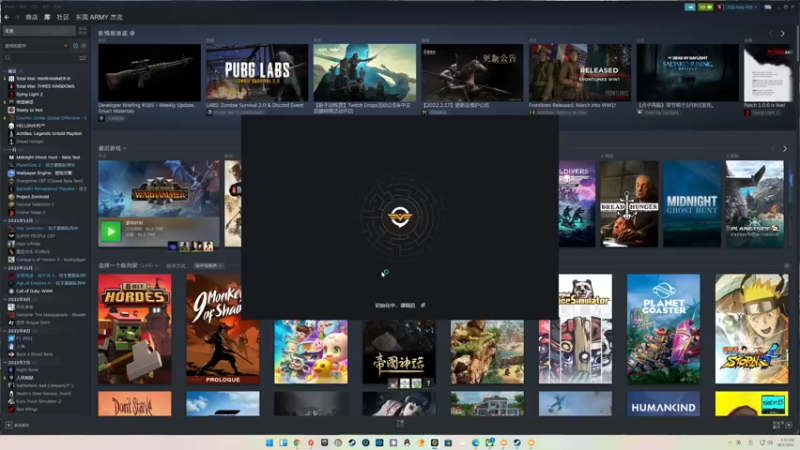Click the 主页 home button in the sidebar
This screenshot has width=800, height=450.
[x=39, y=31]
